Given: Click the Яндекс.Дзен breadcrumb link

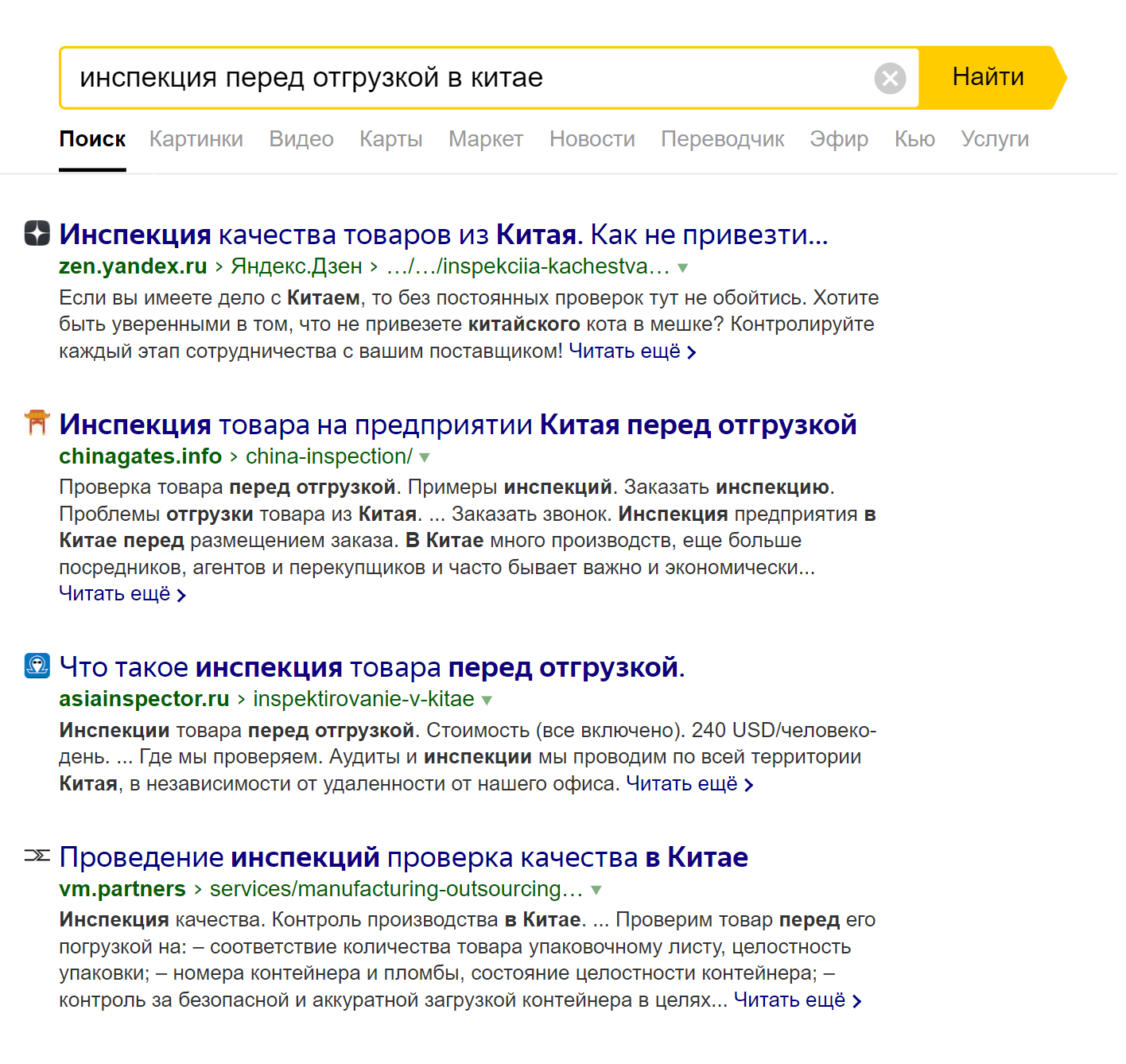Looking at the screenshot, I should [x=297, y=266].
